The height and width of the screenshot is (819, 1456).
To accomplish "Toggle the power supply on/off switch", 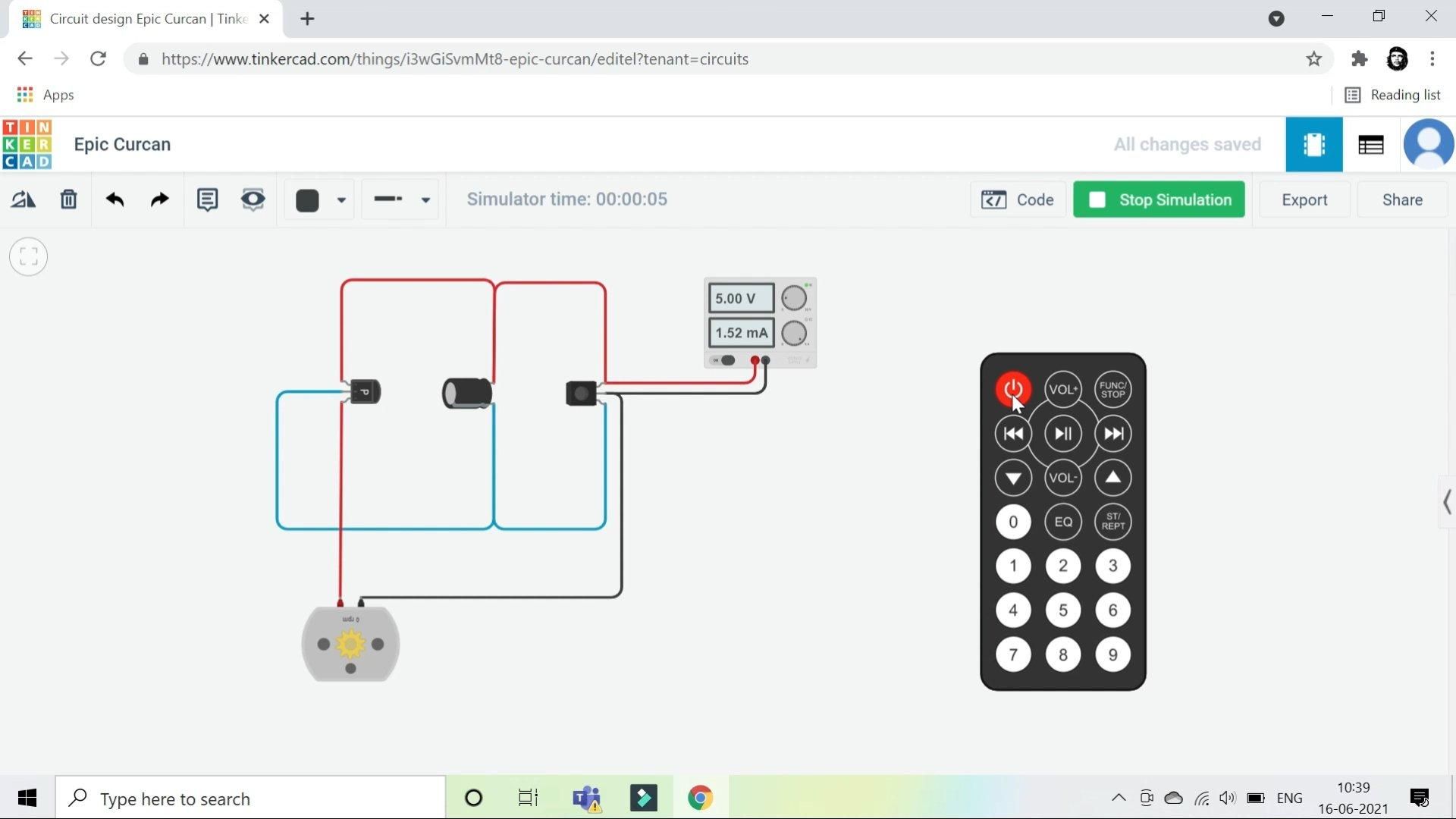I will 725,360.
